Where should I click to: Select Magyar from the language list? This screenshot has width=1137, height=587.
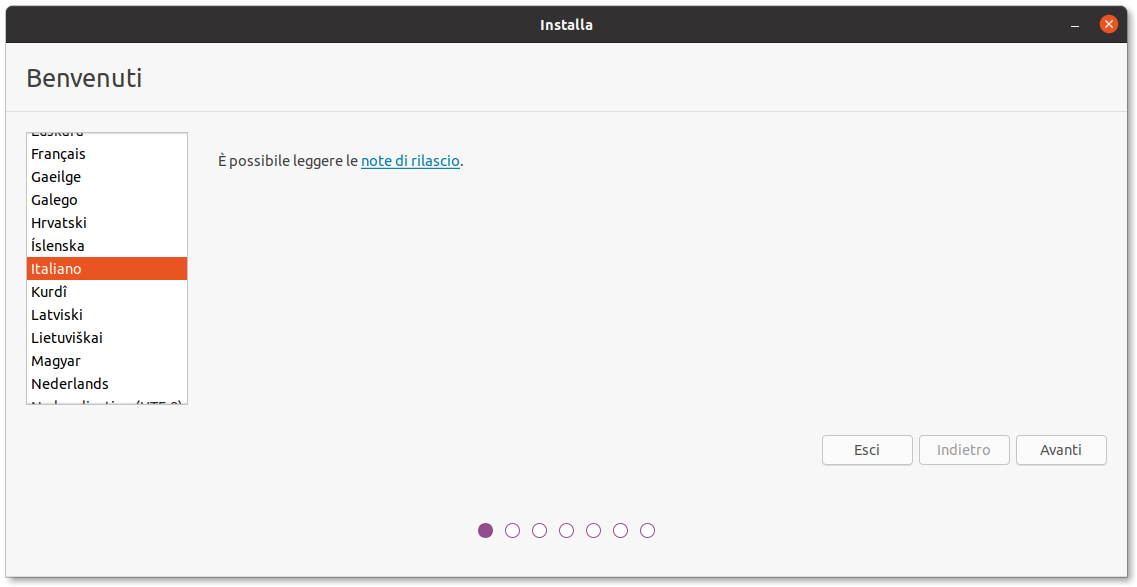[56, 361]
